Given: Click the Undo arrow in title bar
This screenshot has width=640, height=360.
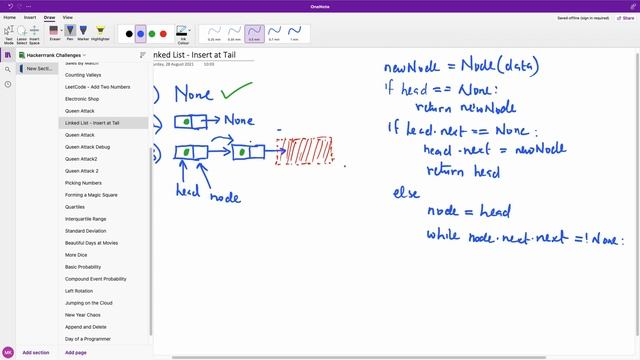Looking at the screenshot, I should [10, 6].
